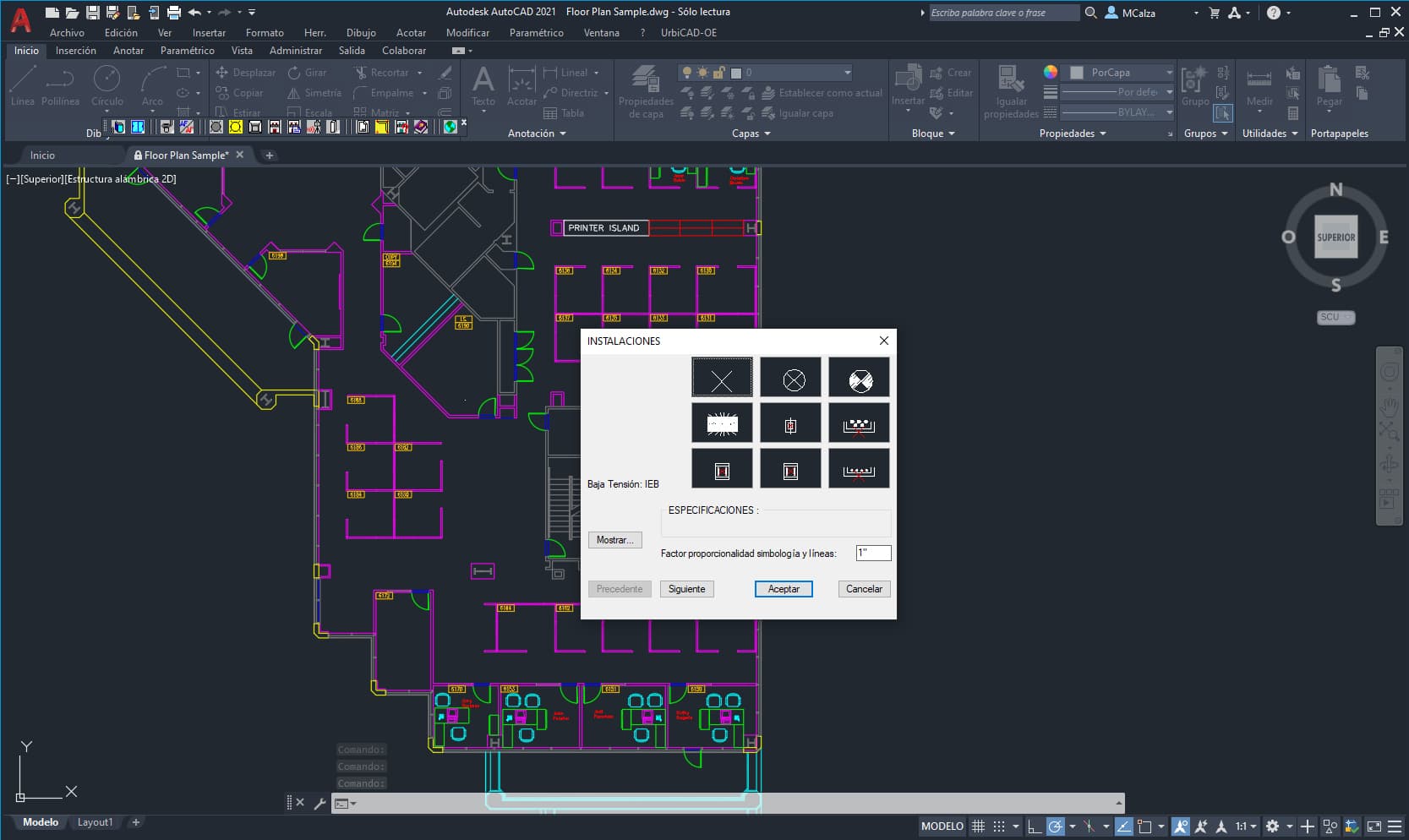Click the Medir utility tool
Image resolution: width=1409 pixels, height=840 pixels.
(1259, 88)
